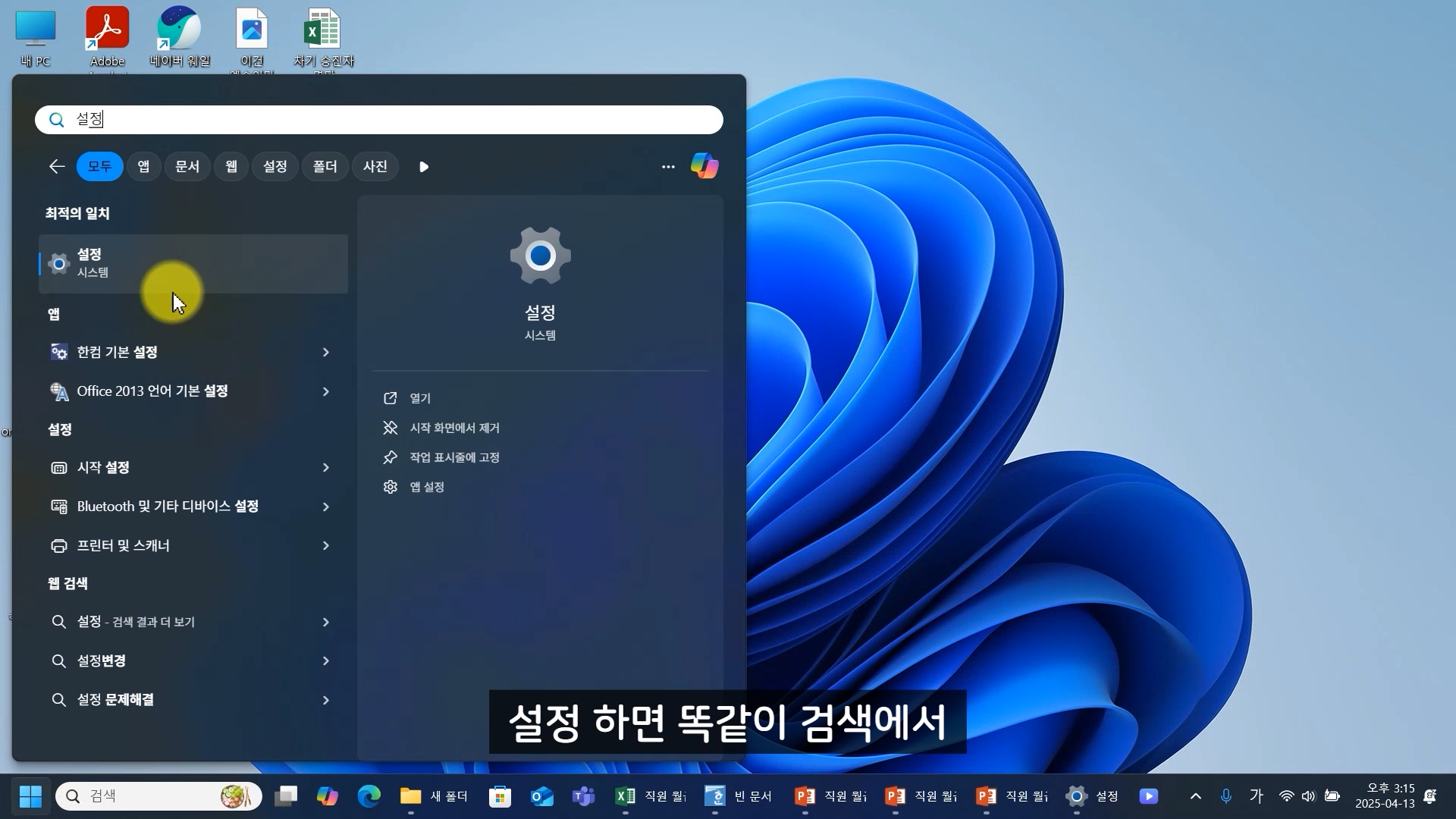Open Microsoft Teams taskbar icon
The height and width of the screenshot is (819, 1456).
coord(583,796)
